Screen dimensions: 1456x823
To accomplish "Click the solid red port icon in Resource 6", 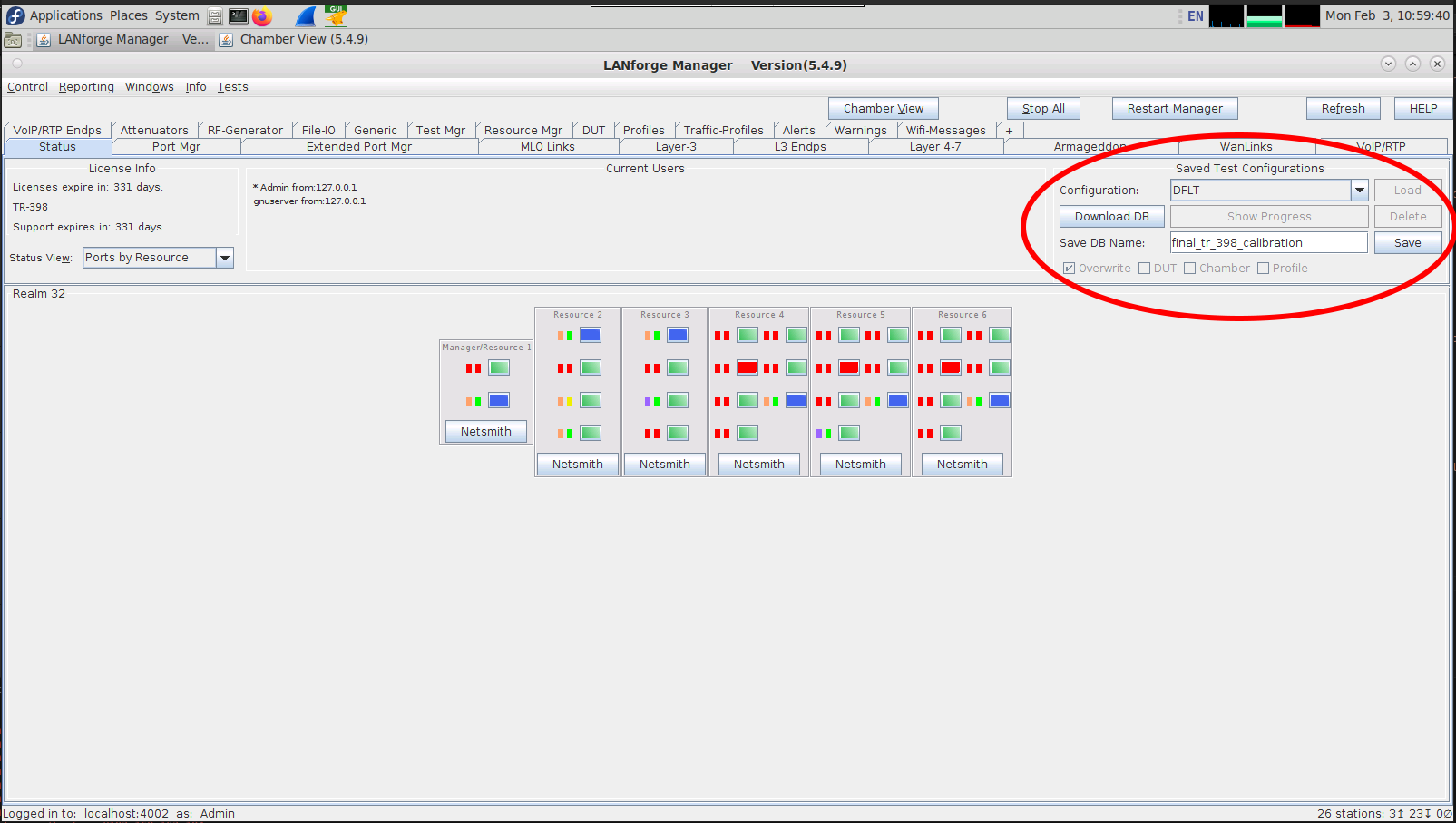I will tap(951, 367).
